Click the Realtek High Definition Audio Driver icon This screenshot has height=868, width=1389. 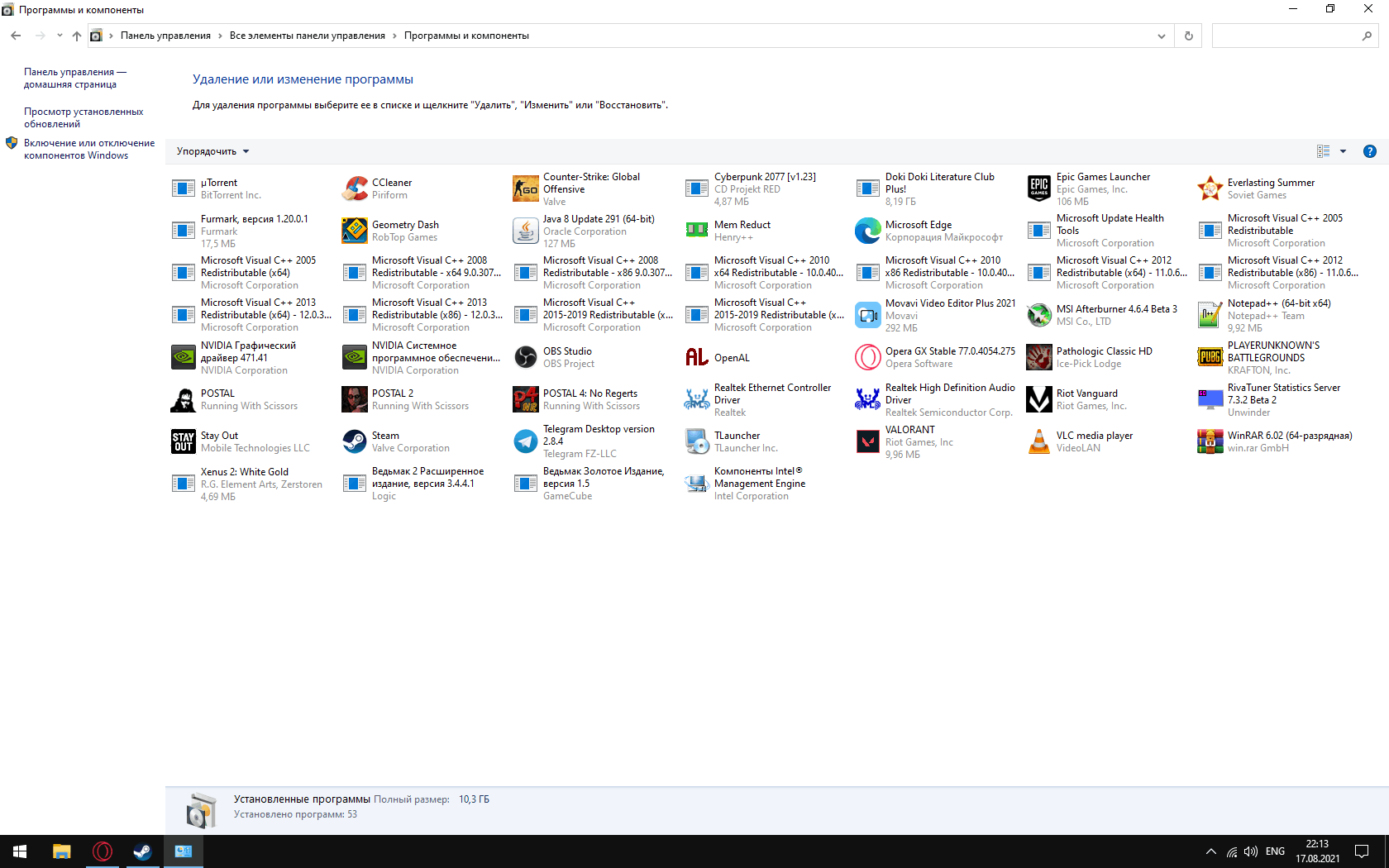[x=868, y=399]
